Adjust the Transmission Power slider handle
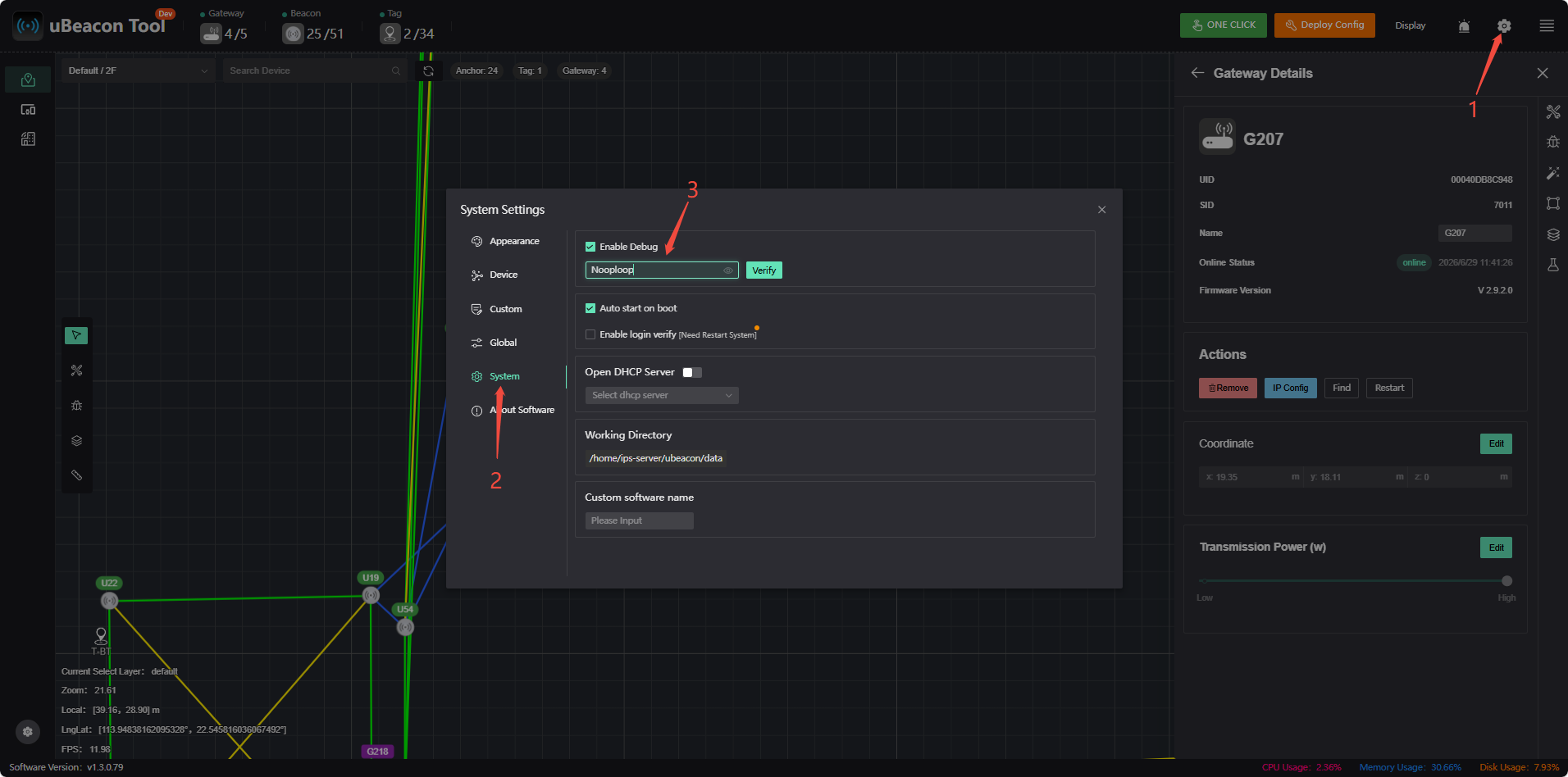The width and height of the screenshot is (1568, 777). [x=1506, y=581]
